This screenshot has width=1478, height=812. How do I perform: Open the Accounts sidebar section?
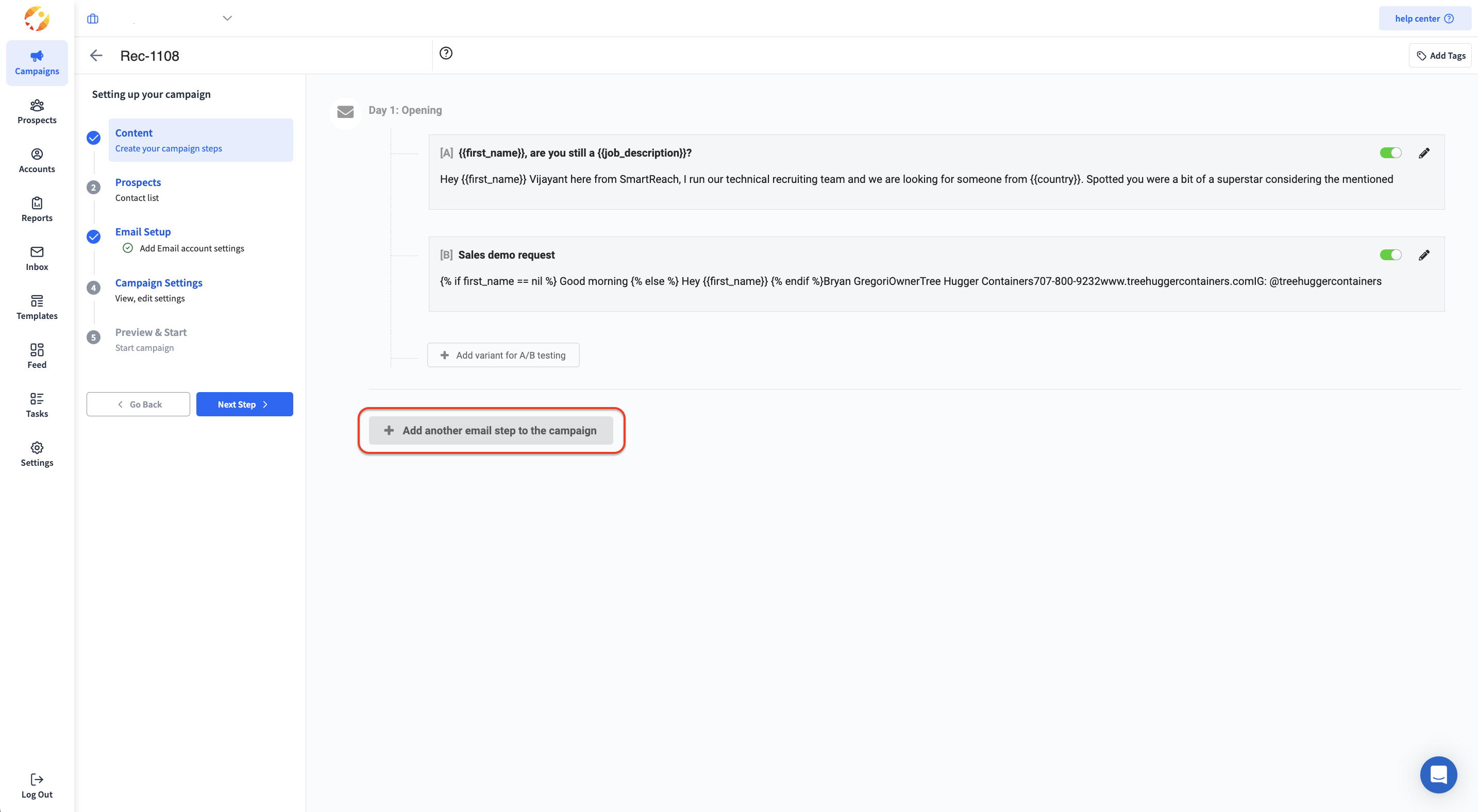(x=37, y=160)
